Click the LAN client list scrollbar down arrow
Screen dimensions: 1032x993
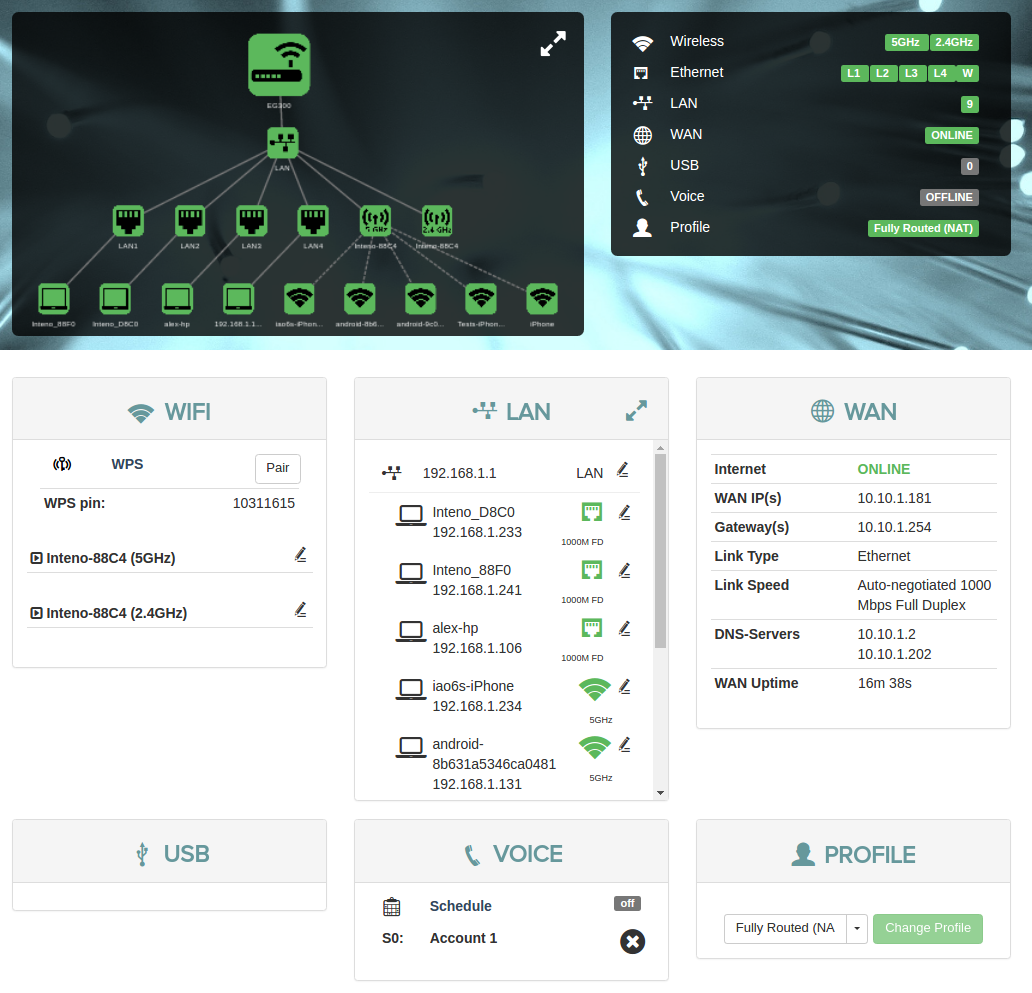click(x=660, y=793)
